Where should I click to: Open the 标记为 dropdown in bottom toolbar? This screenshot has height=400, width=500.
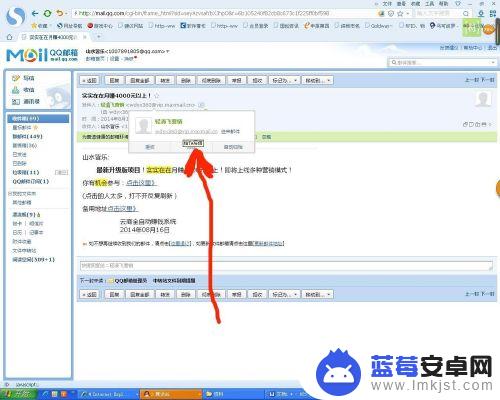pyautogui.click(x=284, y=294)
